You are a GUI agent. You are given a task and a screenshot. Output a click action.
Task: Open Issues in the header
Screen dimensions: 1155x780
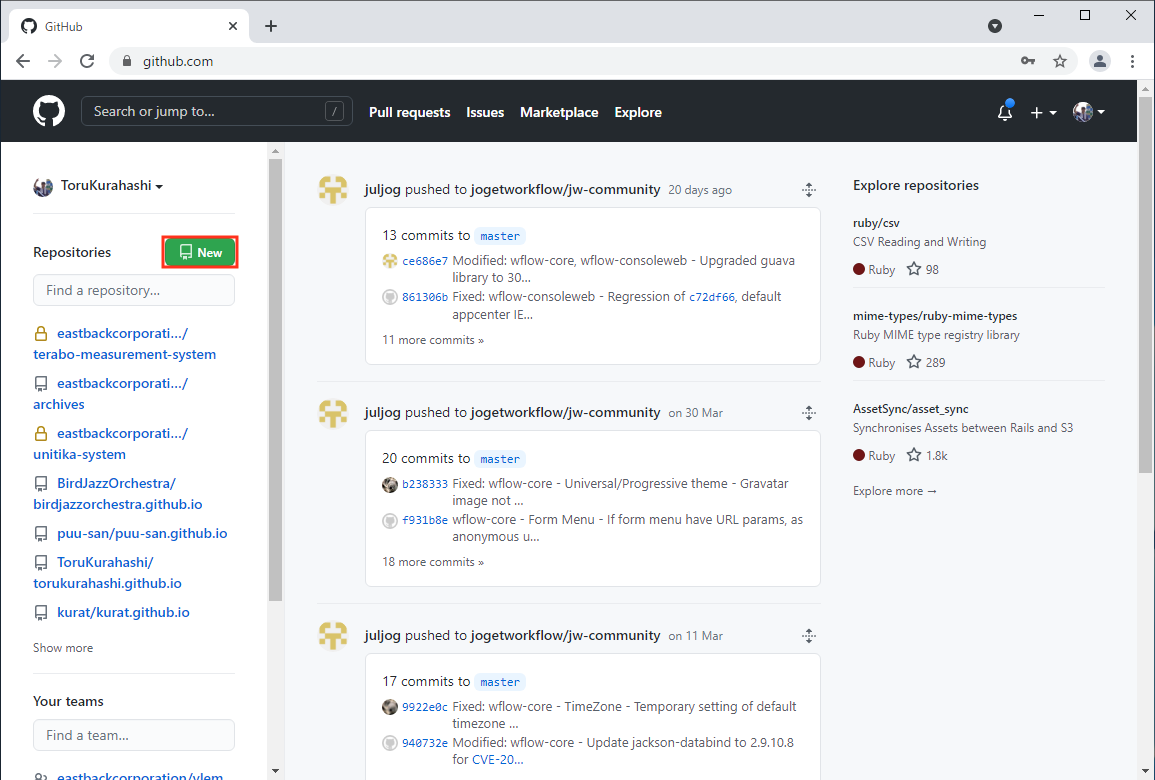point(485,112)
